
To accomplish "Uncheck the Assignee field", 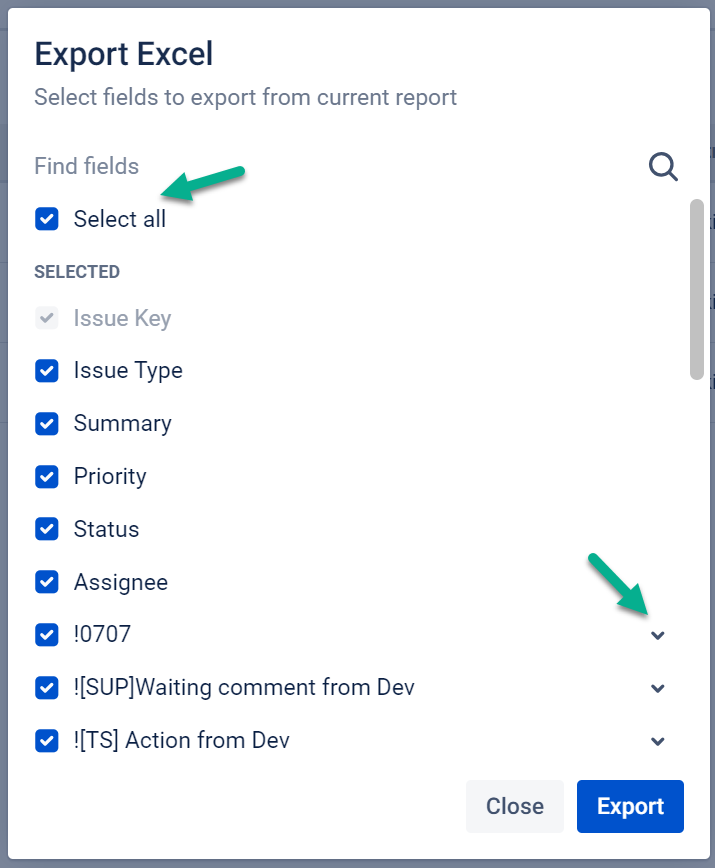I will tap(47, 582).
